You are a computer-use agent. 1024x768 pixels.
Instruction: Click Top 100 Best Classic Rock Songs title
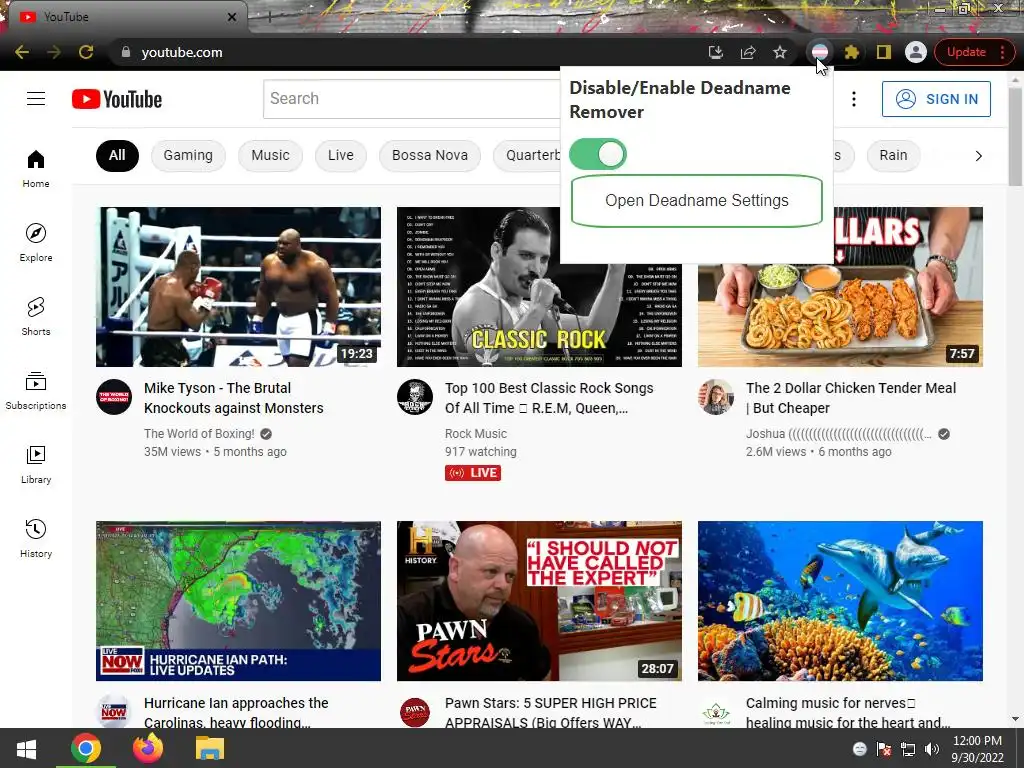pyautogui.click(x=549, y=398)
